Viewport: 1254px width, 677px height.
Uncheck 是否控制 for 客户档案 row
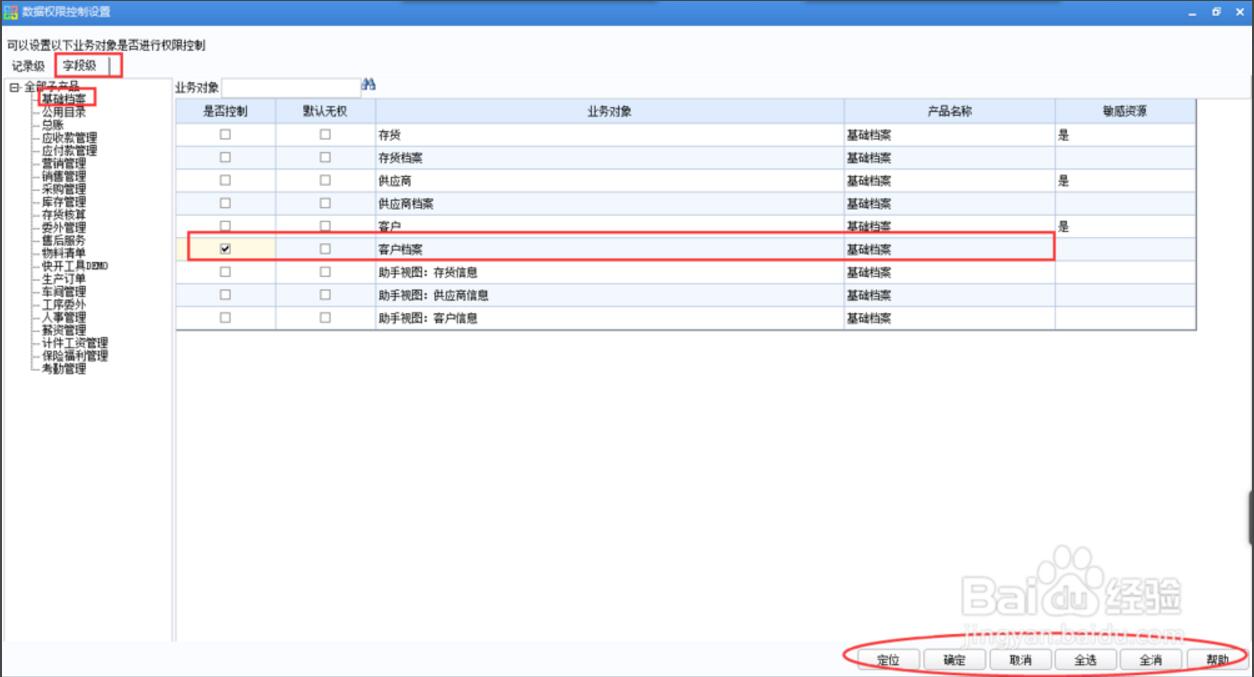[x=225, y=249]
